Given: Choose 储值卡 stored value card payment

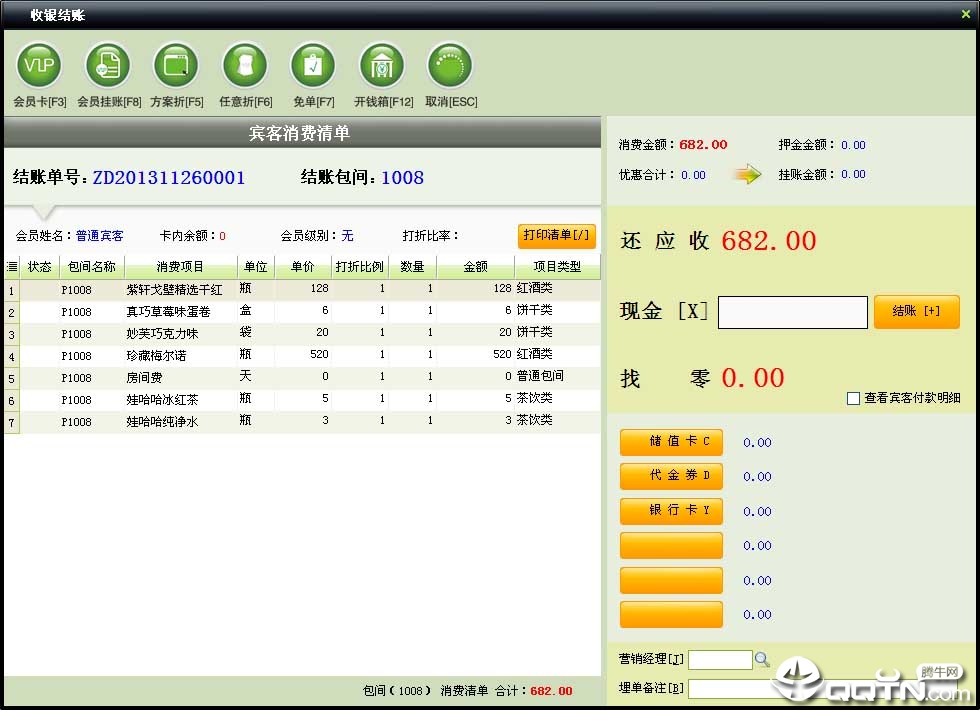Looking at the screenshot, I should click(x=671, y=442).
